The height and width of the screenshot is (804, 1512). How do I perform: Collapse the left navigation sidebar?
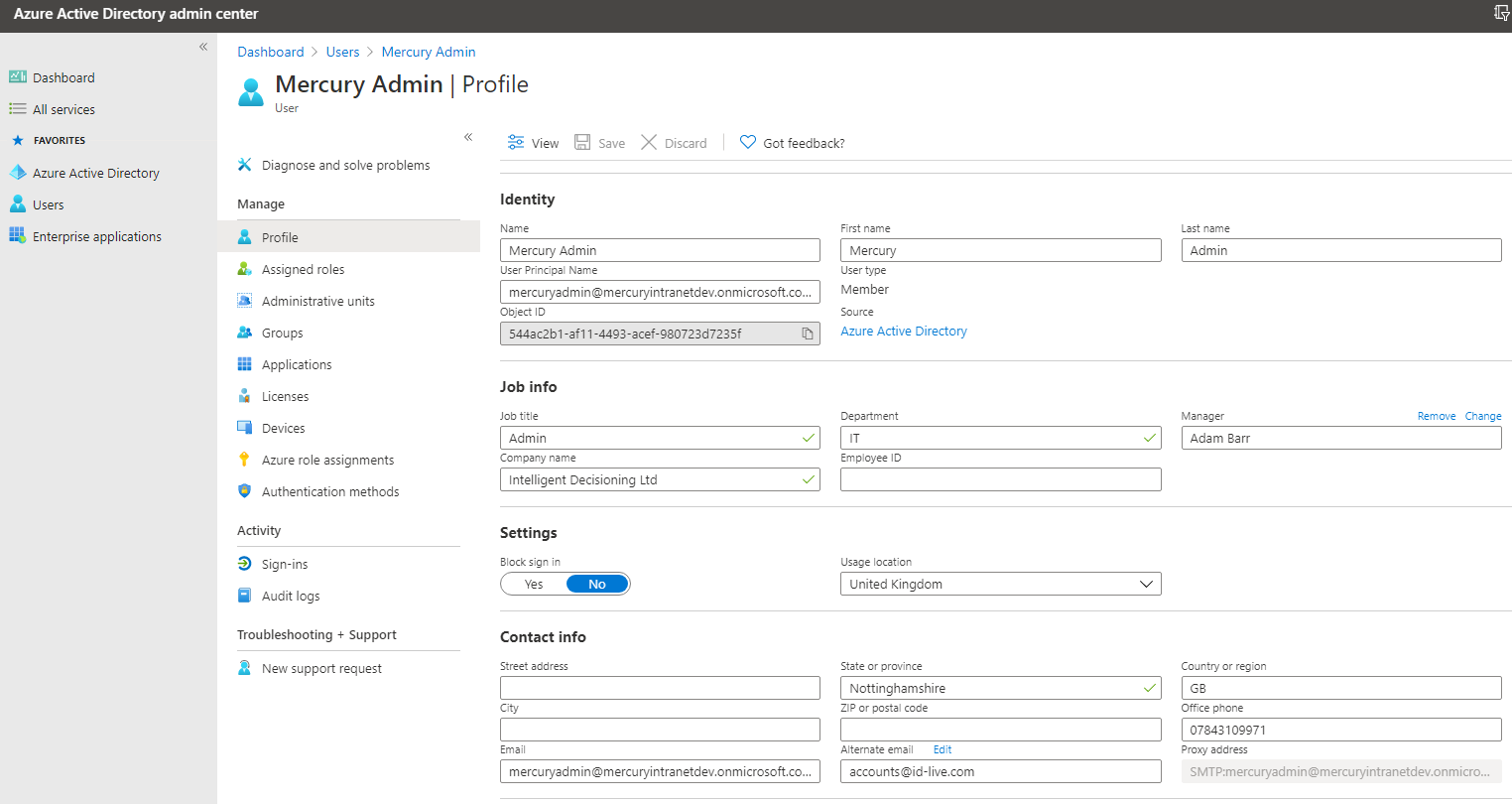[203, 47]
